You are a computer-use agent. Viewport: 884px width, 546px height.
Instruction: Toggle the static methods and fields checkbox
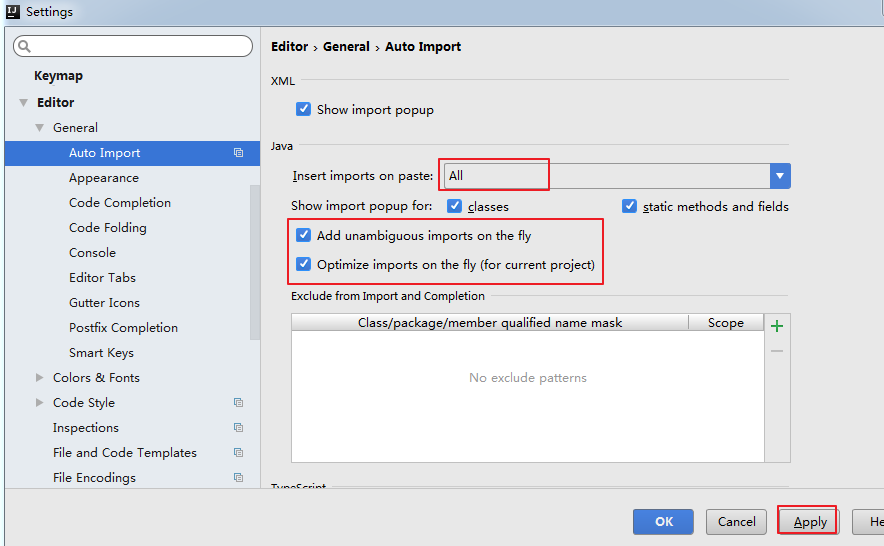(x=629, y=206)
